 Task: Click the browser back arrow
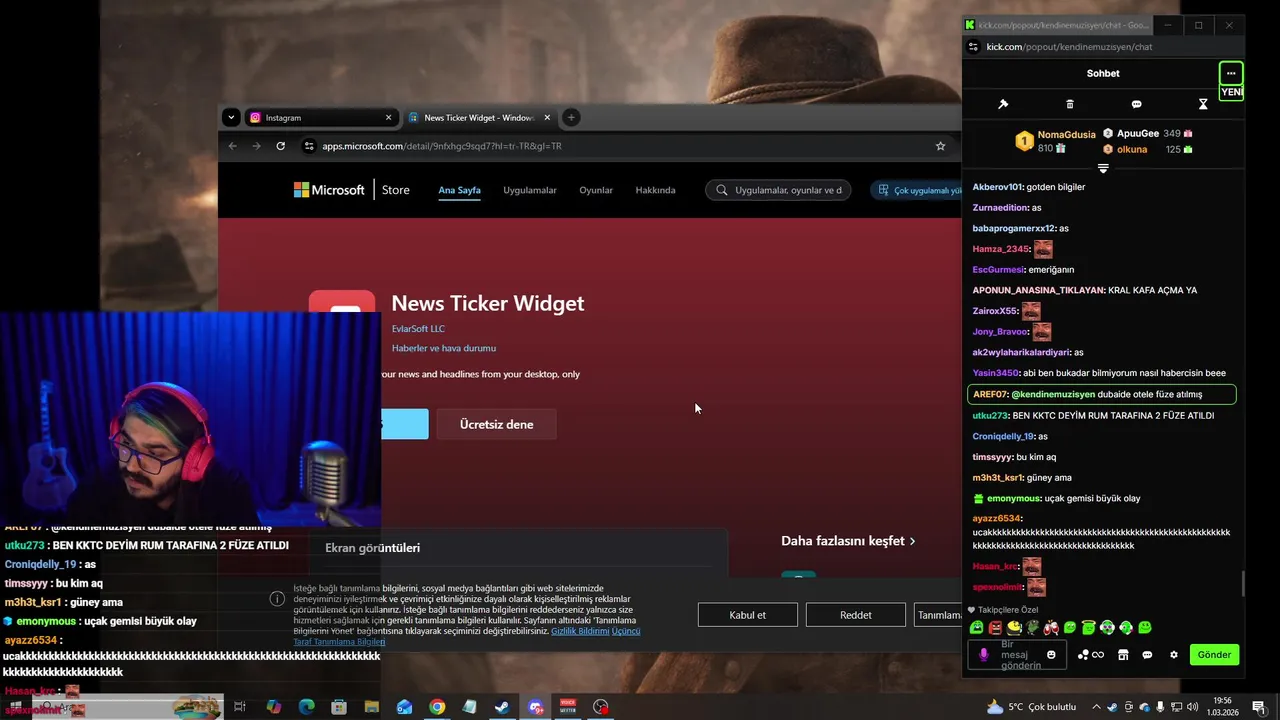[x=233, y=146]
